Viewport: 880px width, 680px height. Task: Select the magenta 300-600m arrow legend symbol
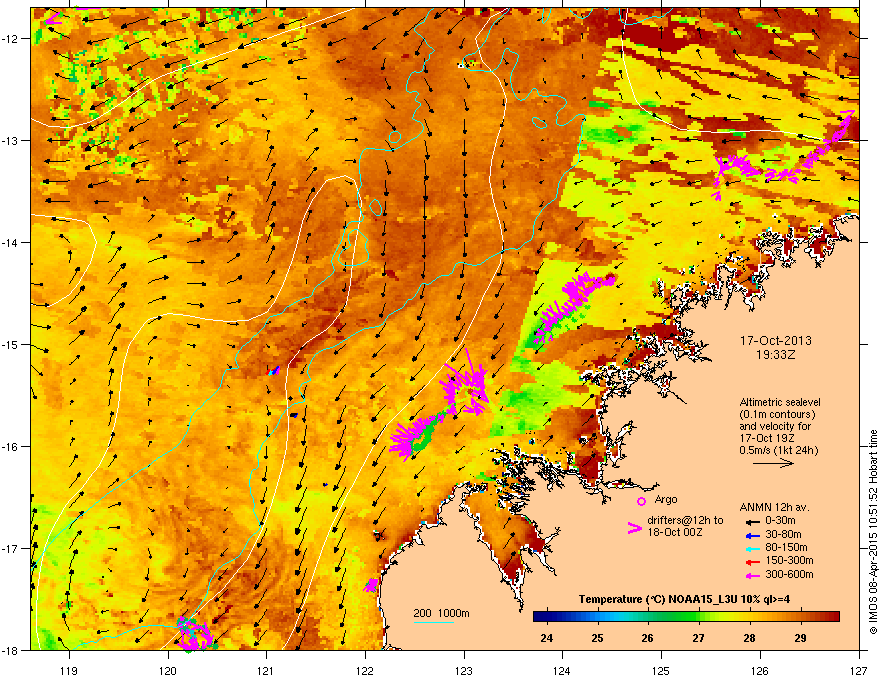[752, 575]
